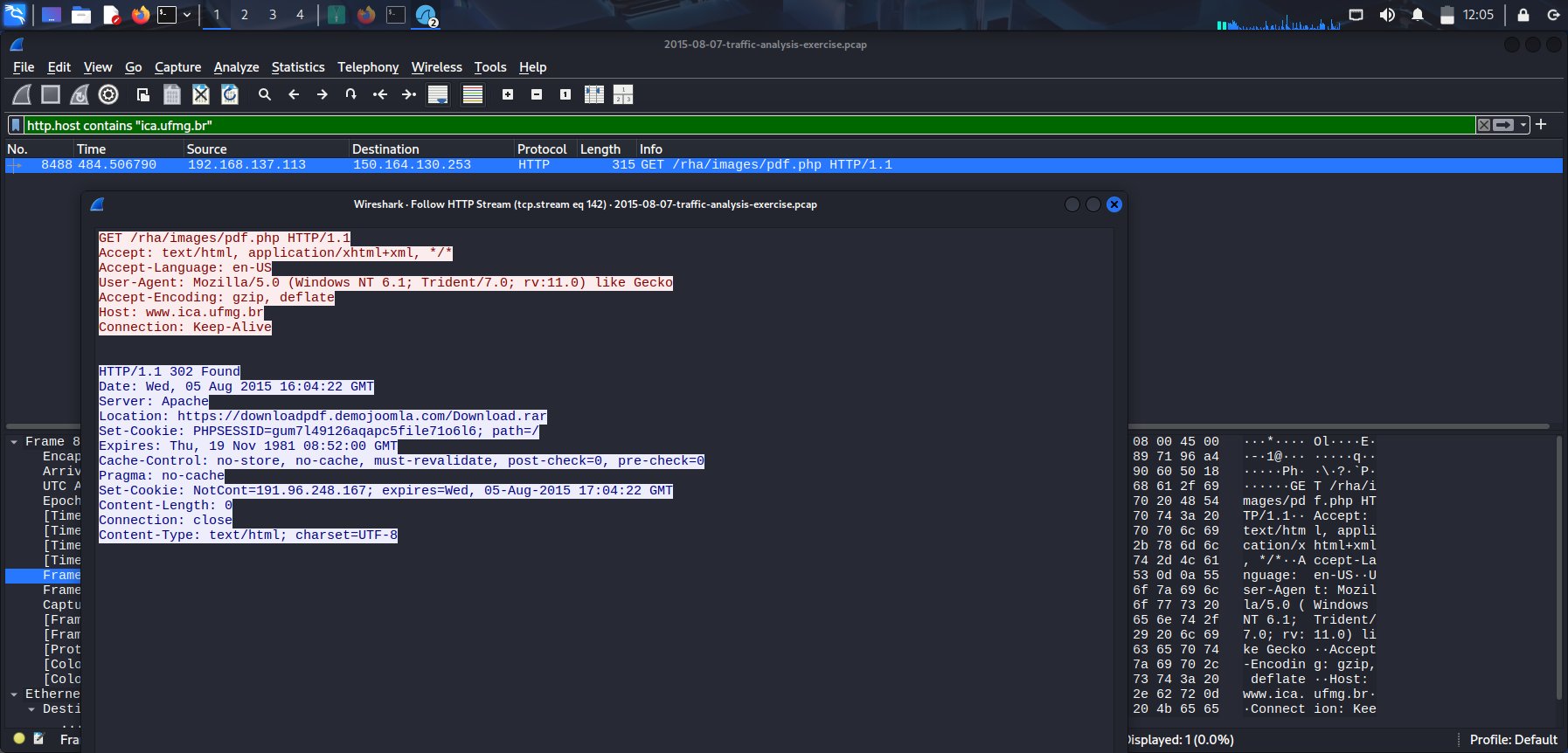Viewport: 1568px width, 753px height.
Task: Open the Wireless menu
Action: [x=437, y=67]
